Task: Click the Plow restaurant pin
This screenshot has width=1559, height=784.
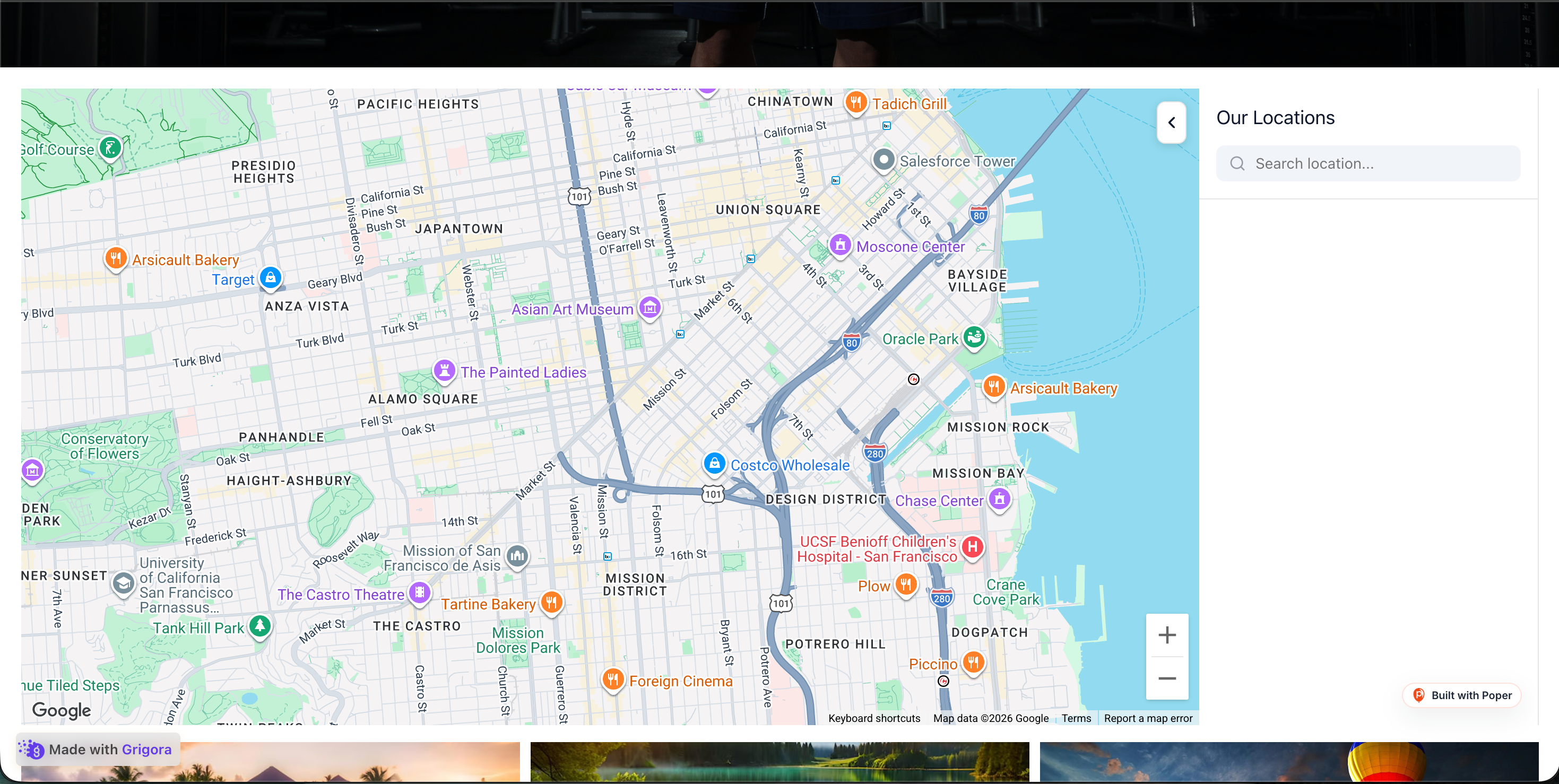Action: click(906, 585)
